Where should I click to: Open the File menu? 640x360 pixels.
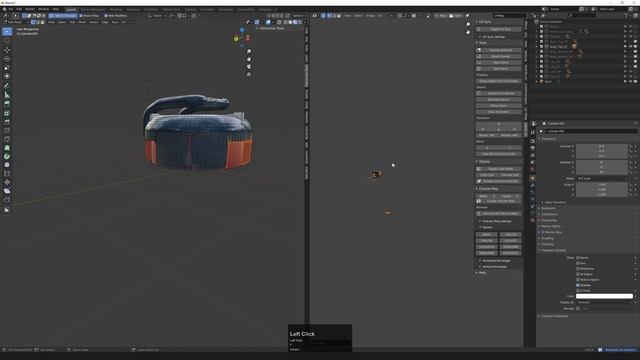11,9
